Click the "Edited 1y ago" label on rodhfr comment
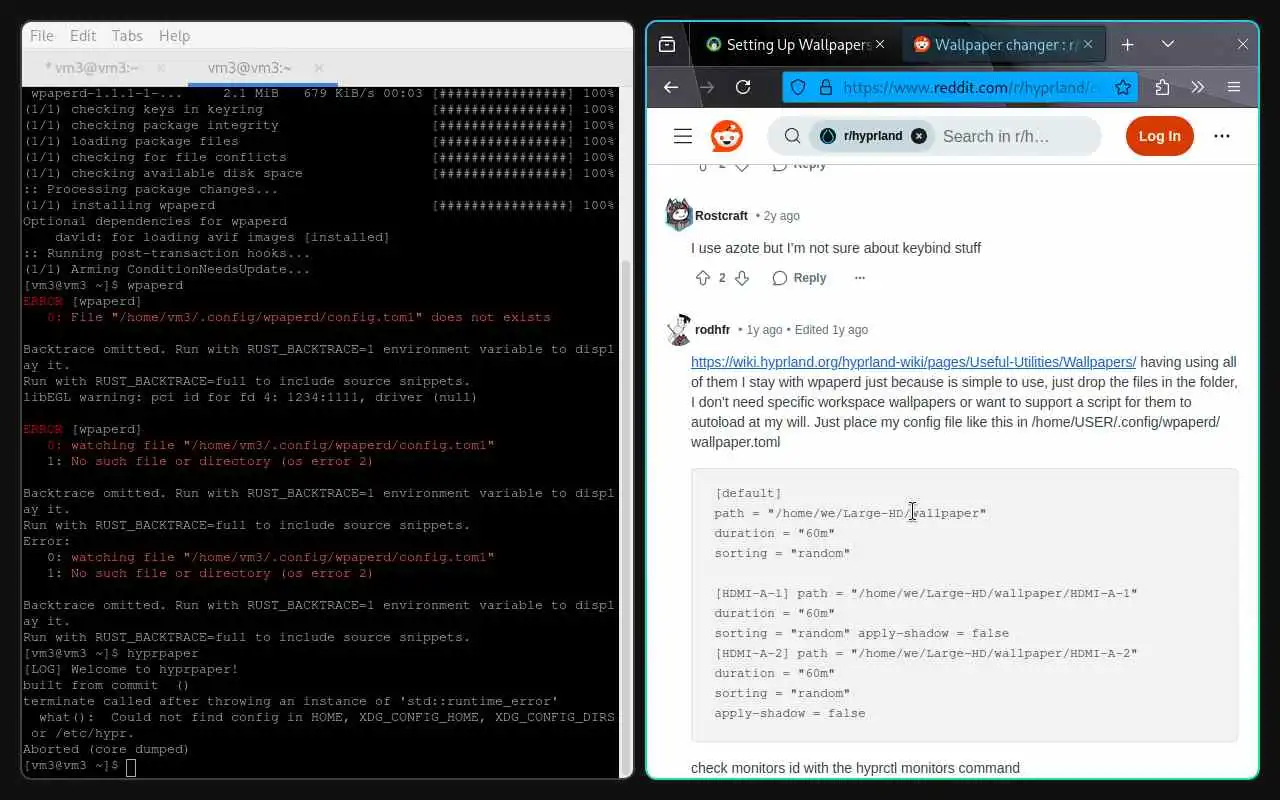The width and height of the screenshot is (1280, 800). pos(831,330)
